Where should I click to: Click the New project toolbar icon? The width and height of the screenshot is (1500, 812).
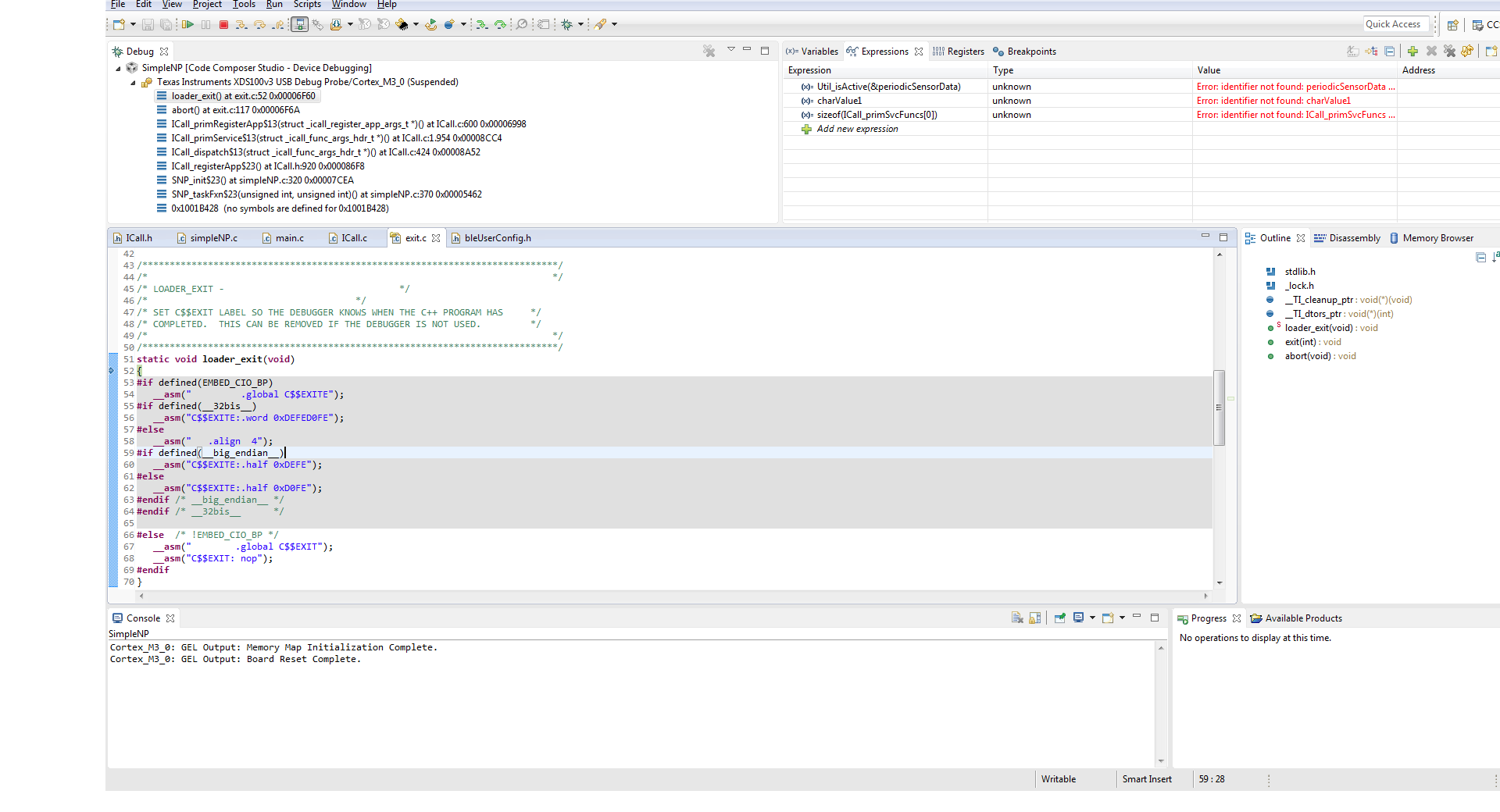pyautogui.click(x=119, y=24)
